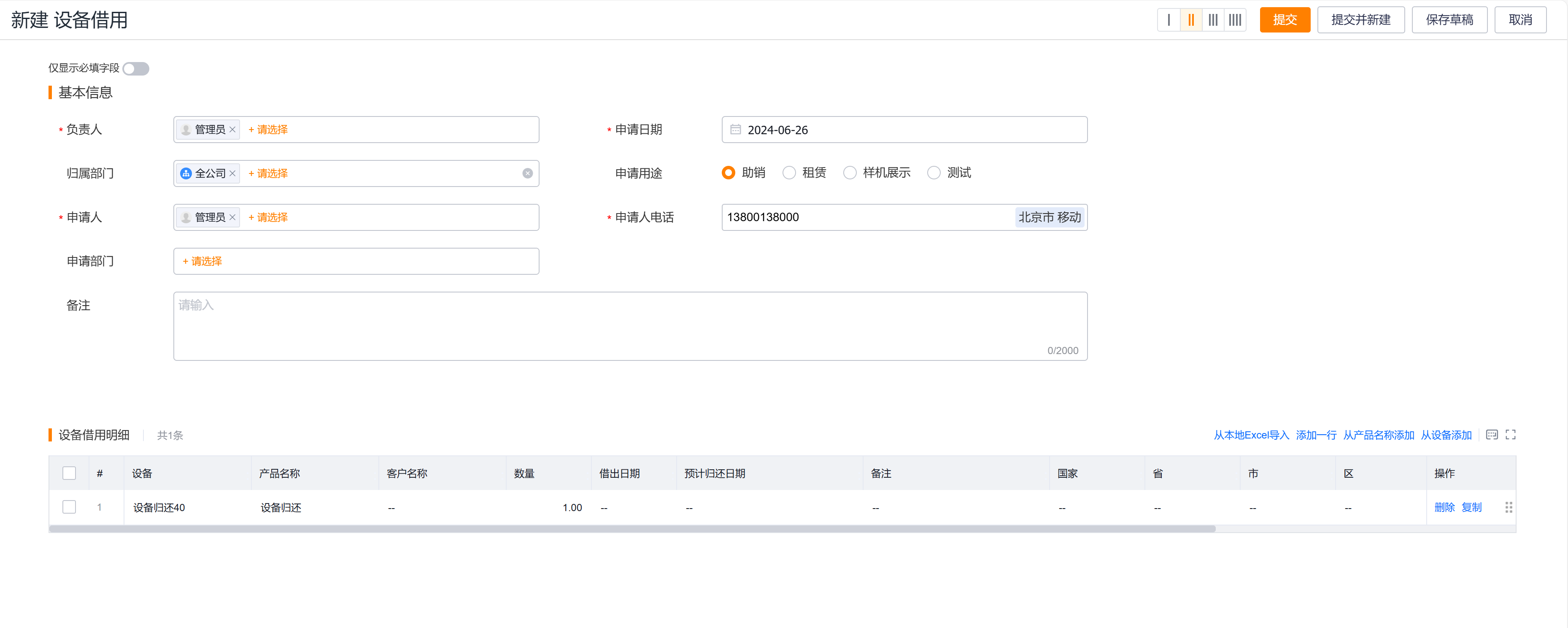
Task: Switch to single-column layout icon
Action: [x=1168, y=20]
